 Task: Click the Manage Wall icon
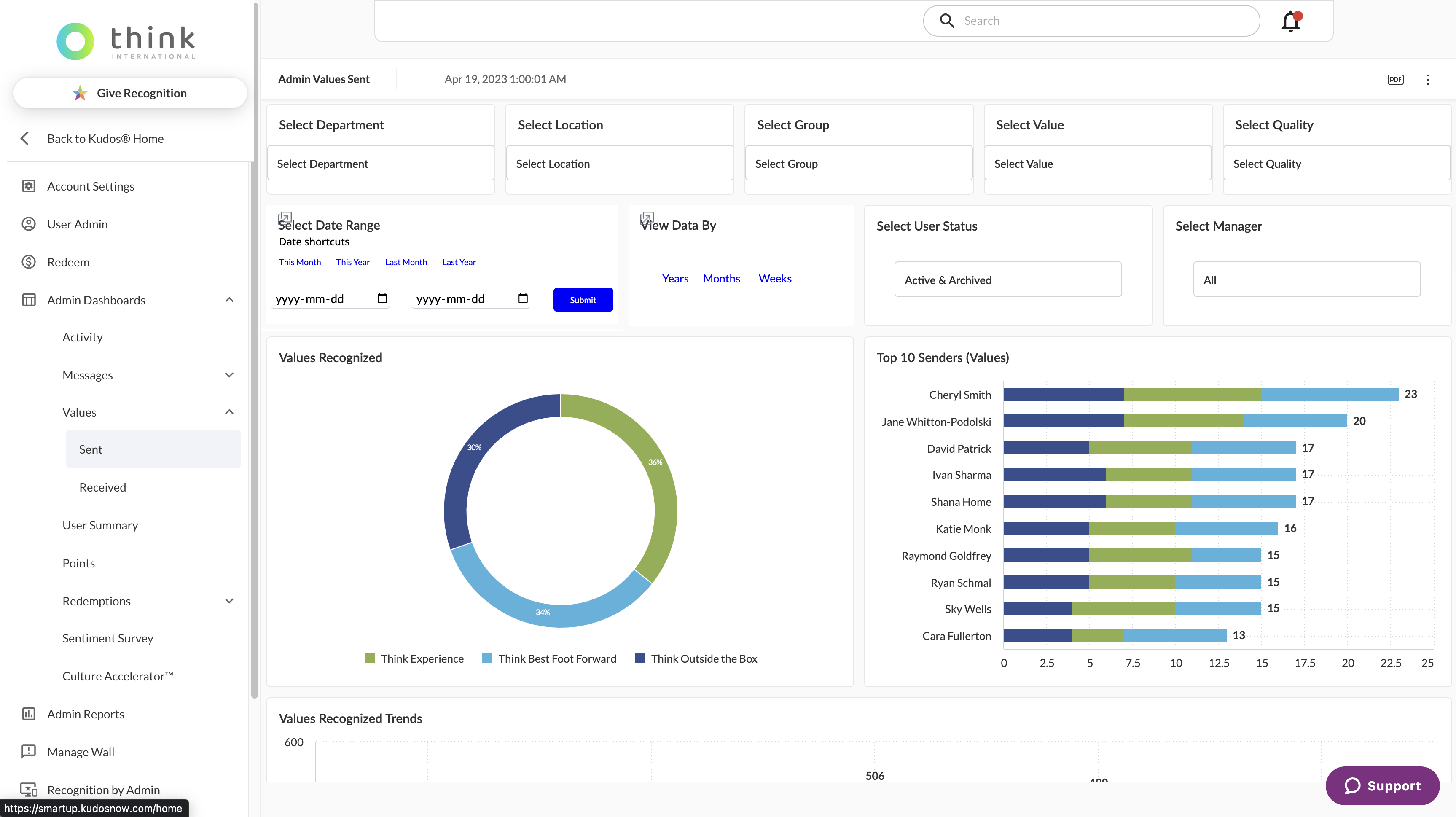28,751
